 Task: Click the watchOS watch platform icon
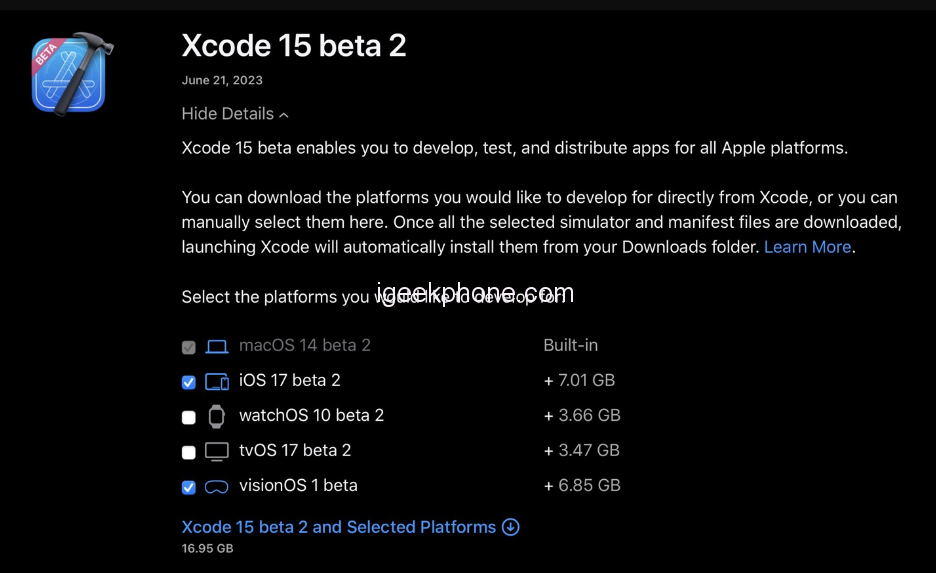point(217,416)
